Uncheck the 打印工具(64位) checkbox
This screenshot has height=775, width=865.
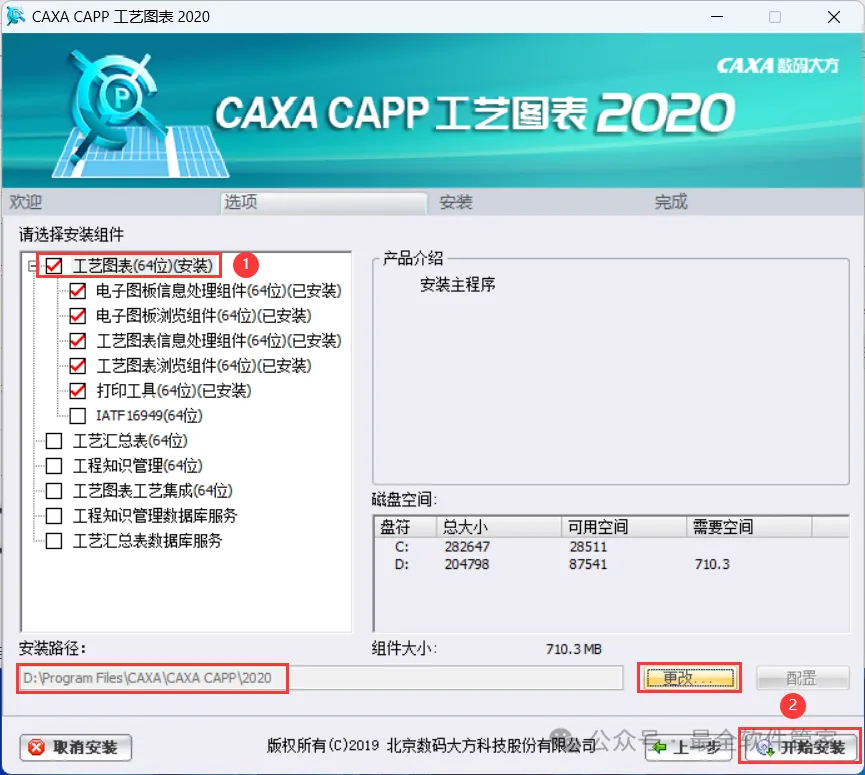click(x=77, y=391)
